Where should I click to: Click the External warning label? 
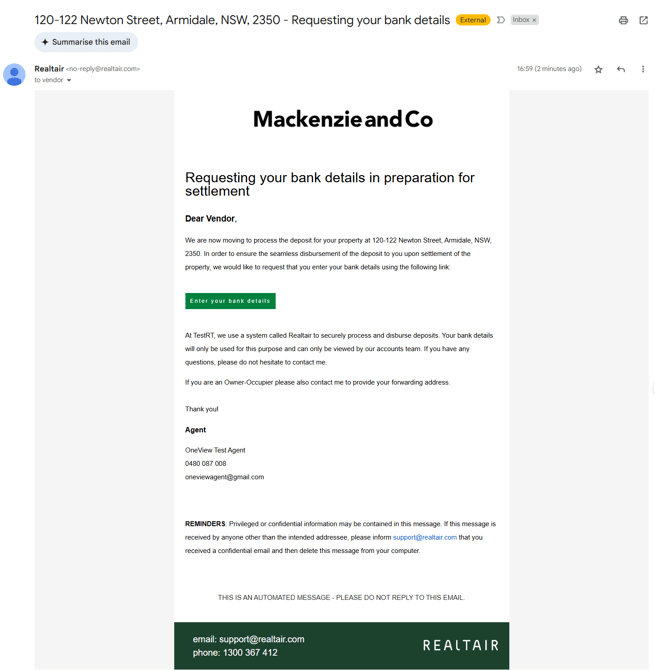point(473,20)
